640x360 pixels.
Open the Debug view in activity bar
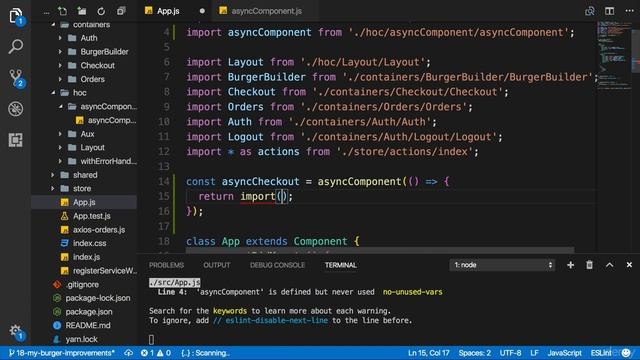point(16,109)
